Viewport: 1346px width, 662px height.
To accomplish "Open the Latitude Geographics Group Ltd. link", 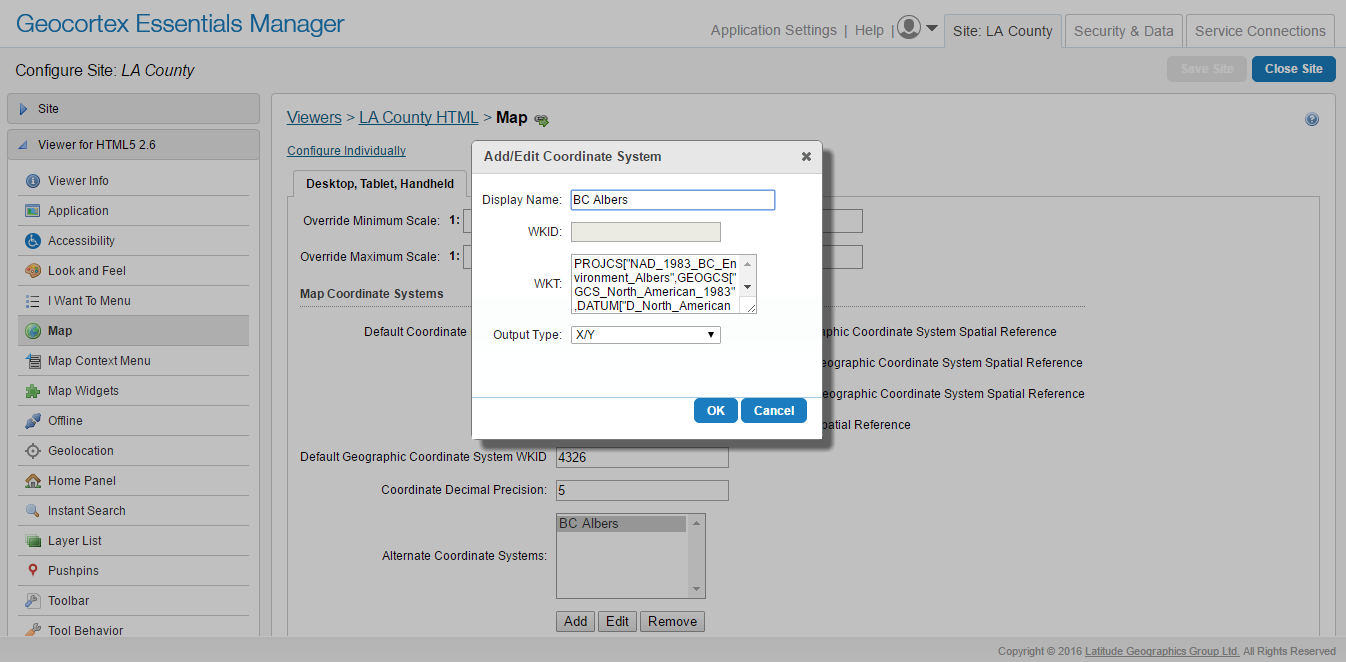I will [1162, 651].
